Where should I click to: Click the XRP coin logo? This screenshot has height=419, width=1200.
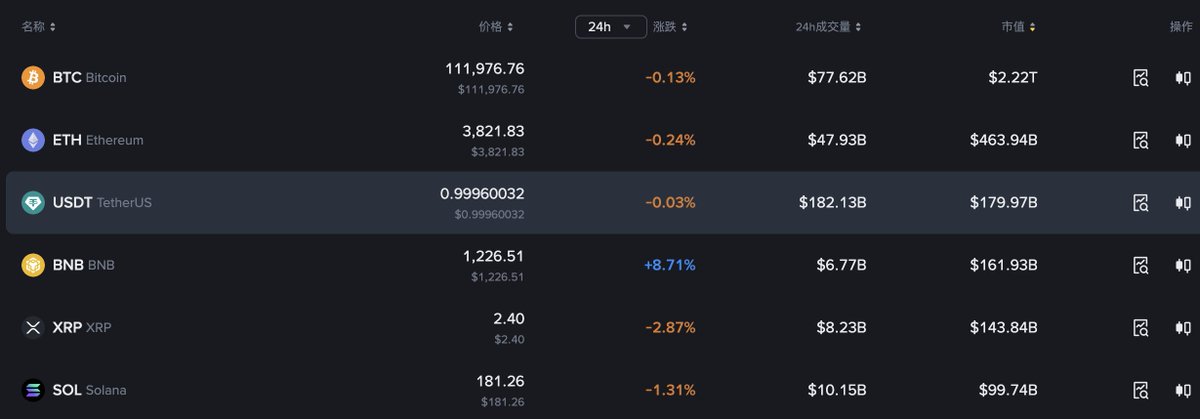coord(33,327)
